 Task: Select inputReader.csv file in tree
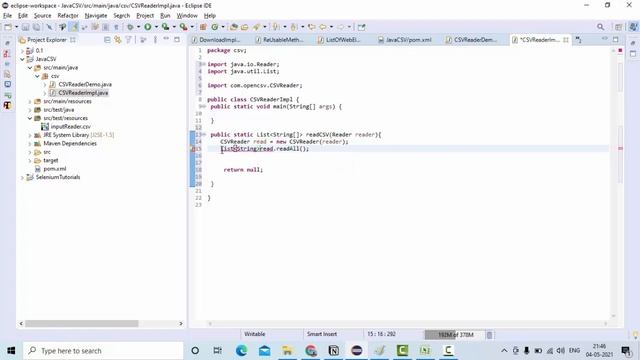coord(71,127)
